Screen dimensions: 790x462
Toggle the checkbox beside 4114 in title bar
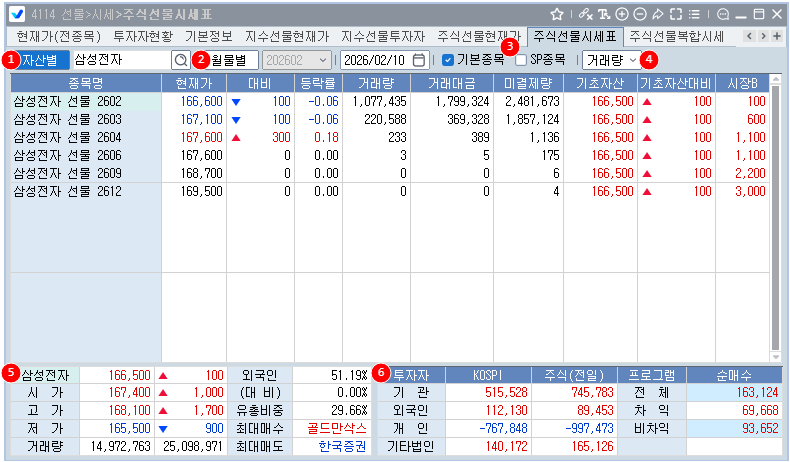click(17, 14)
